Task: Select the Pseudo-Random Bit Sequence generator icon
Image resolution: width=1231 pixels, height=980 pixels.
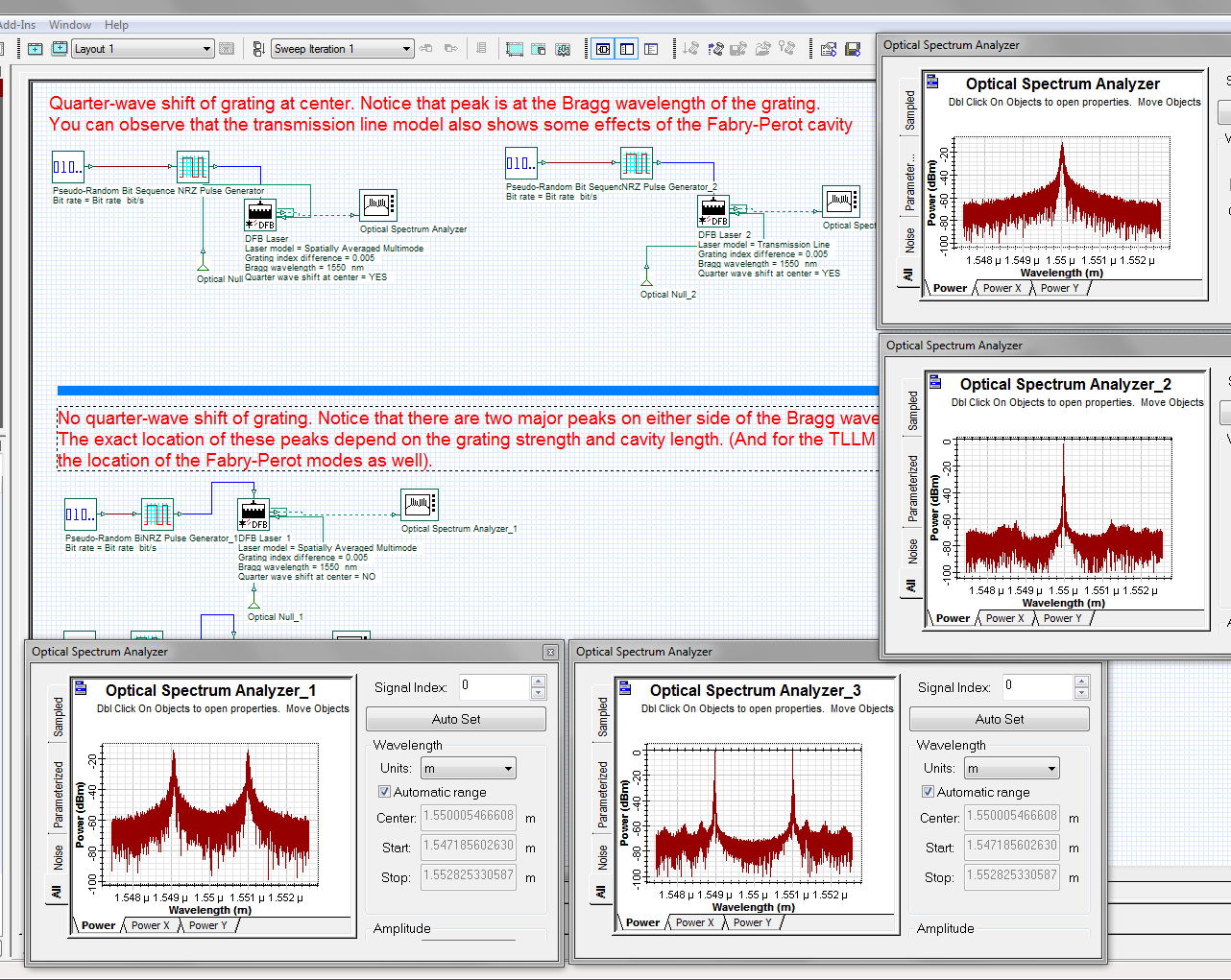Action: pos(68,165)
